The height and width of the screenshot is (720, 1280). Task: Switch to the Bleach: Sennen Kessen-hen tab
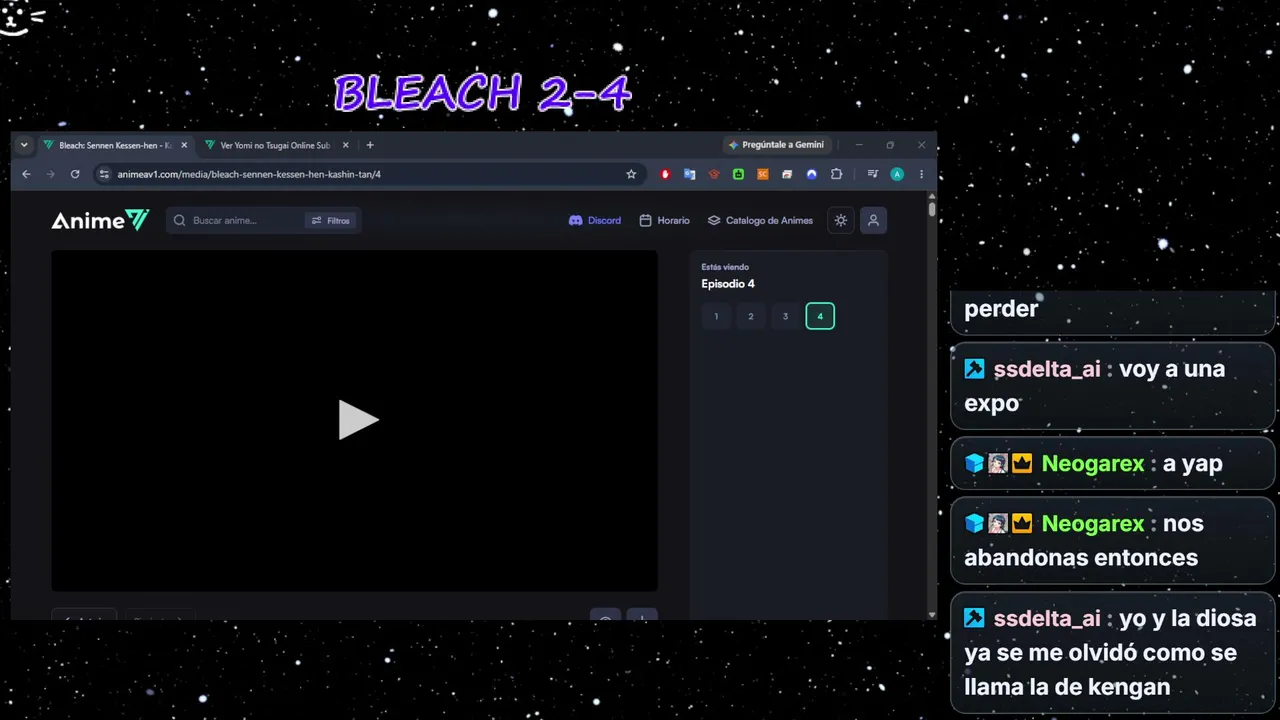pos(115,145)
